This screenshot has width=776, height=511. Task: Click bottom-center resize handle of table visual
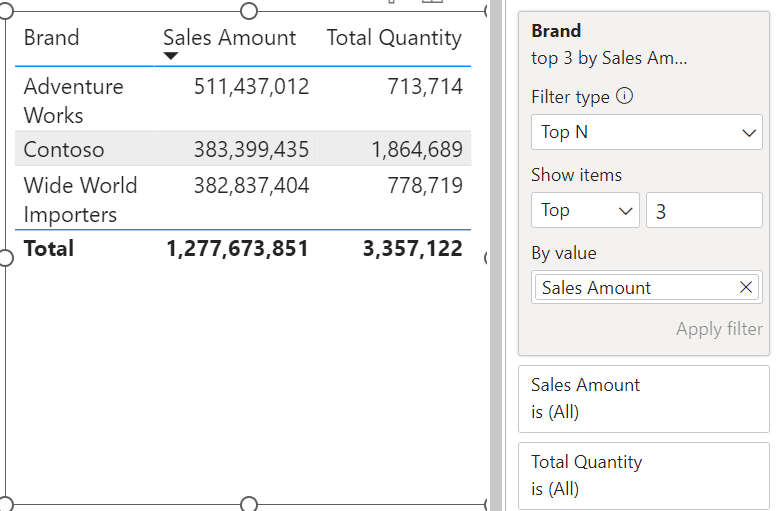point(250,504)
